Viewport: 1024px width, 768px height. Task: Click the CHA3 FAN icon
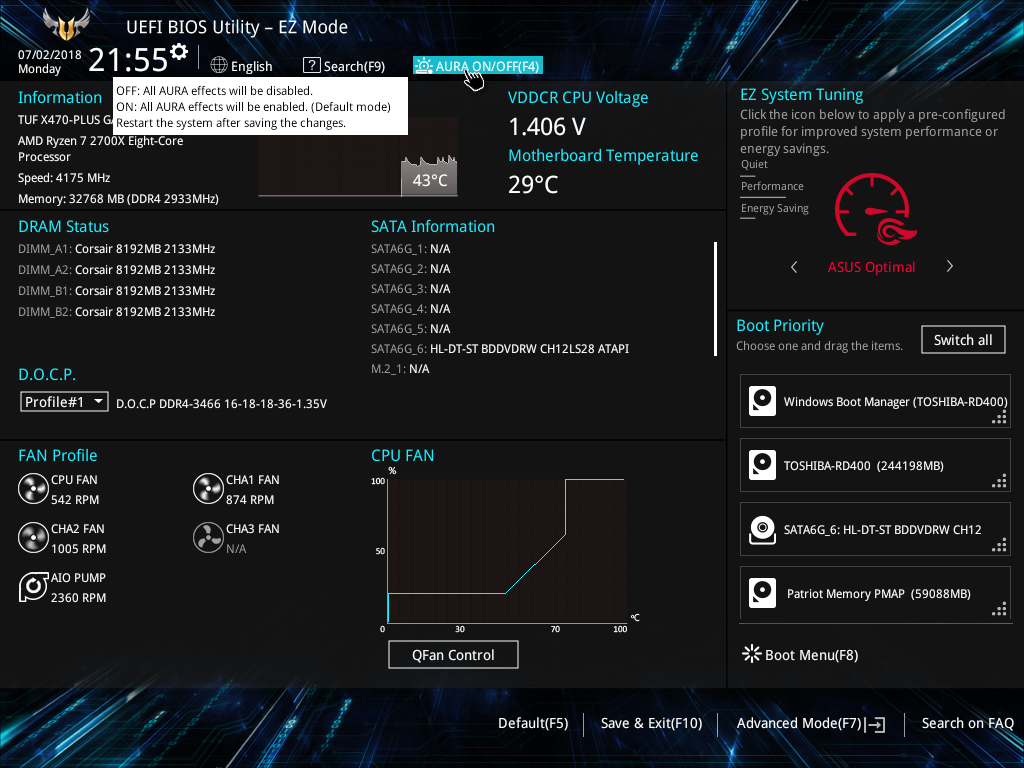click(x=208, y=537)
